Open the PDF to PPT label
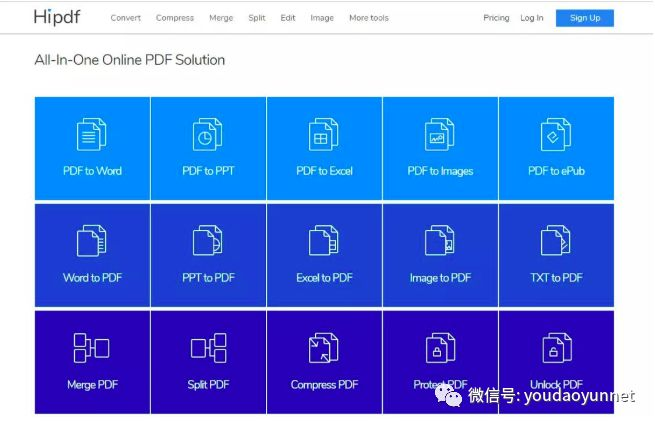This screenshot has width=655, height=426. pos(208,171)
